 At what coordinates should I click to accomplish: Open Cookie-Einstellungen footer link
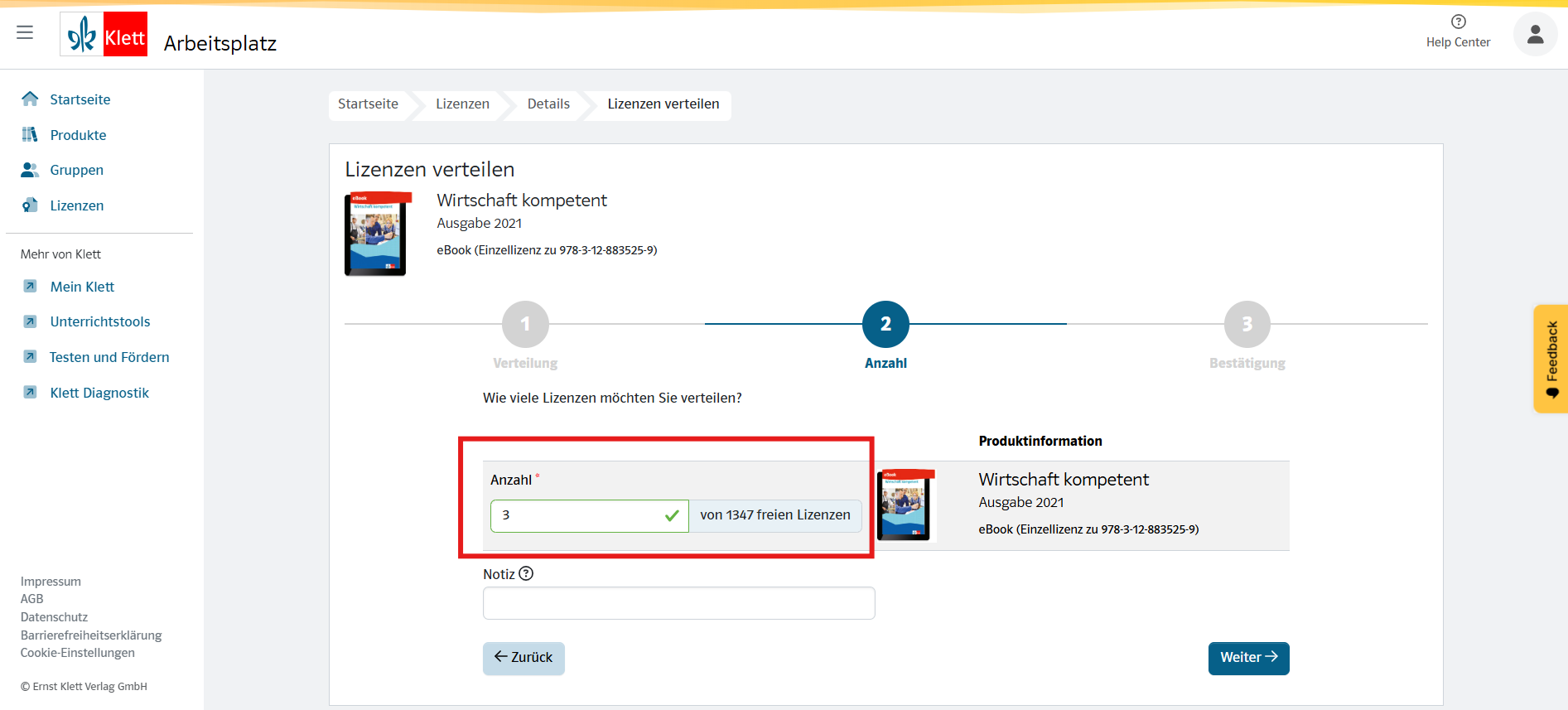[x=78, y=653]
